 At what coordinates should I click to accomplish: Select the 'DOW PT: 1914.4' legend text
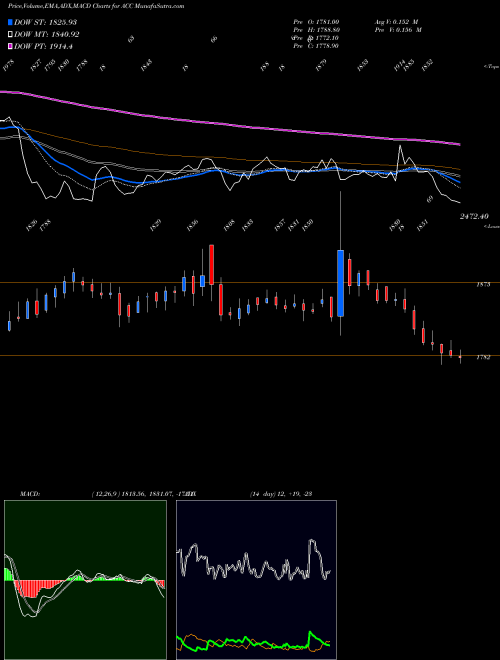43,46
